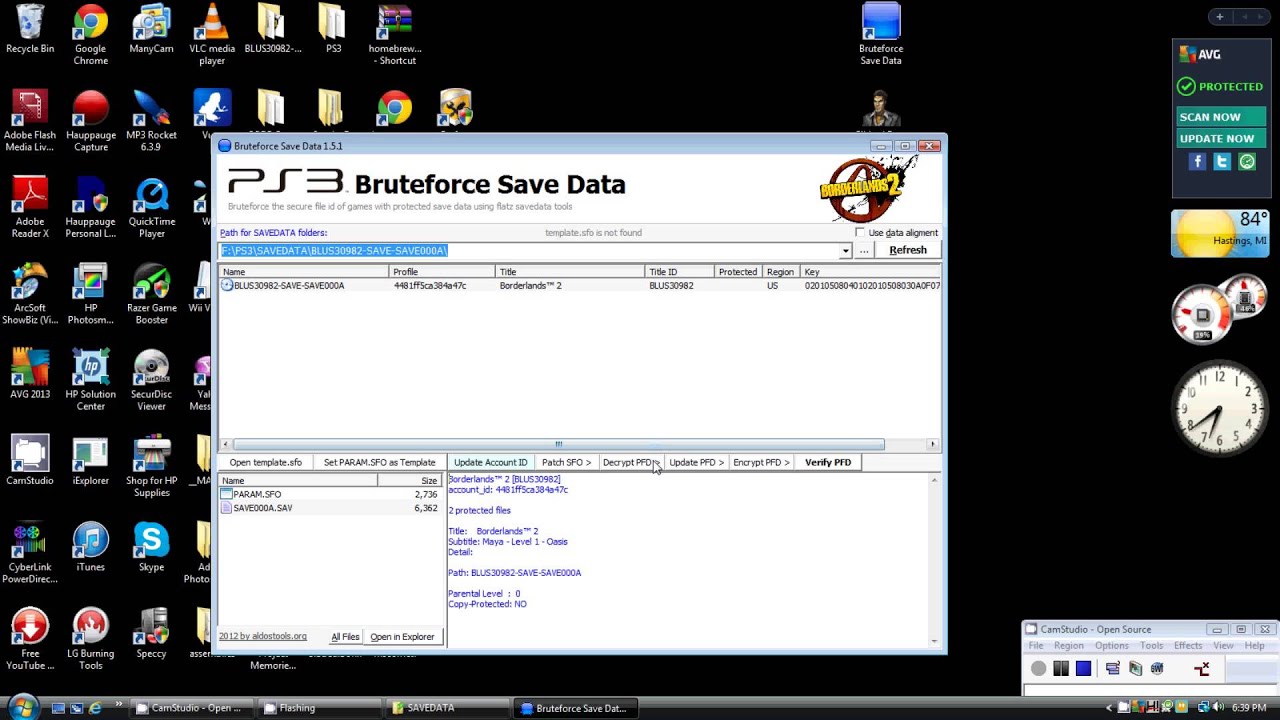The height and width of the screenshot is (720, 1280).
Task: Sort by Profile column header
Action: point(442,272)
